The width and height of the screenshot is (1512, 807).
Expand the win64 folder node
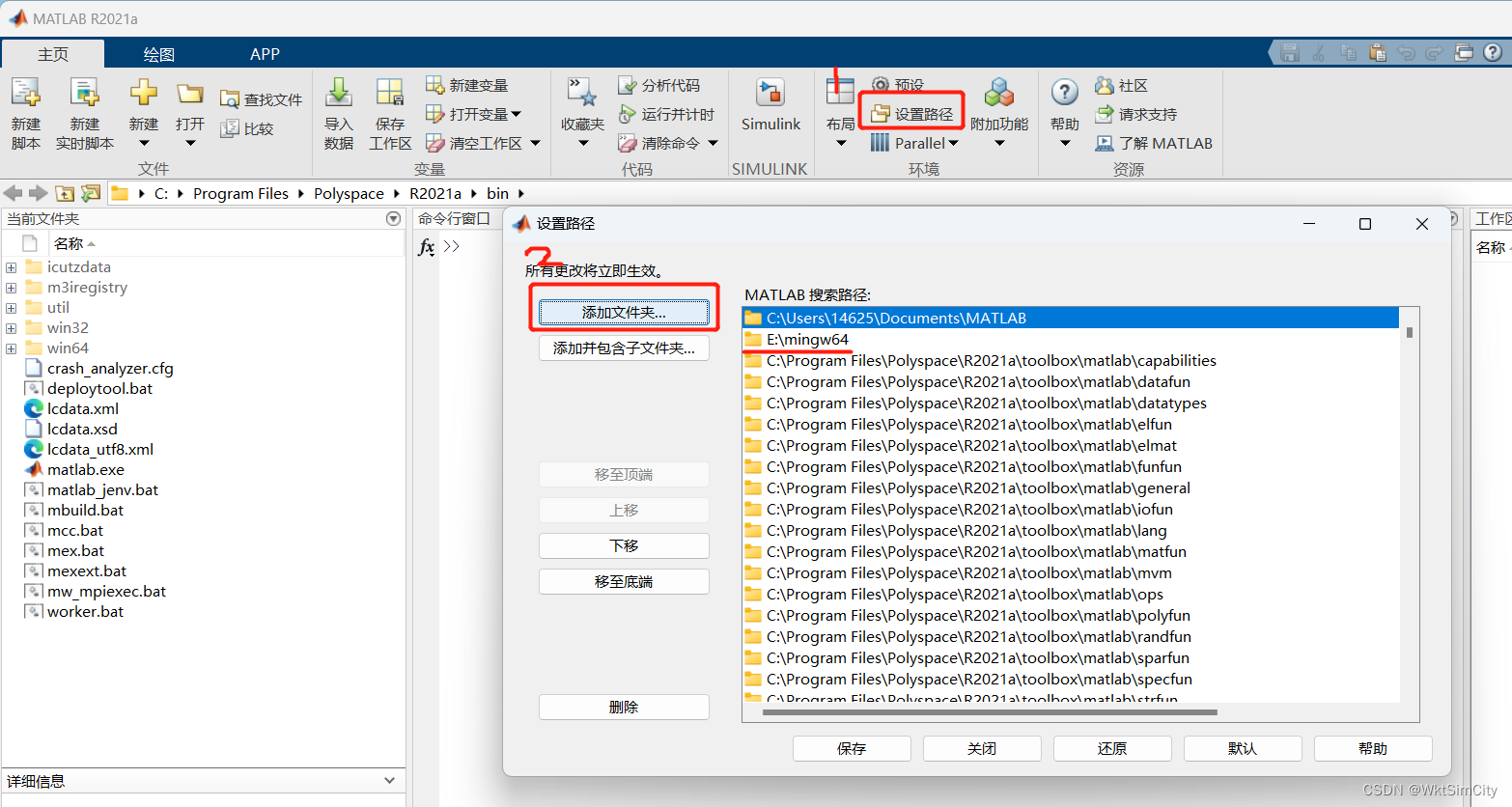point(11,348)
